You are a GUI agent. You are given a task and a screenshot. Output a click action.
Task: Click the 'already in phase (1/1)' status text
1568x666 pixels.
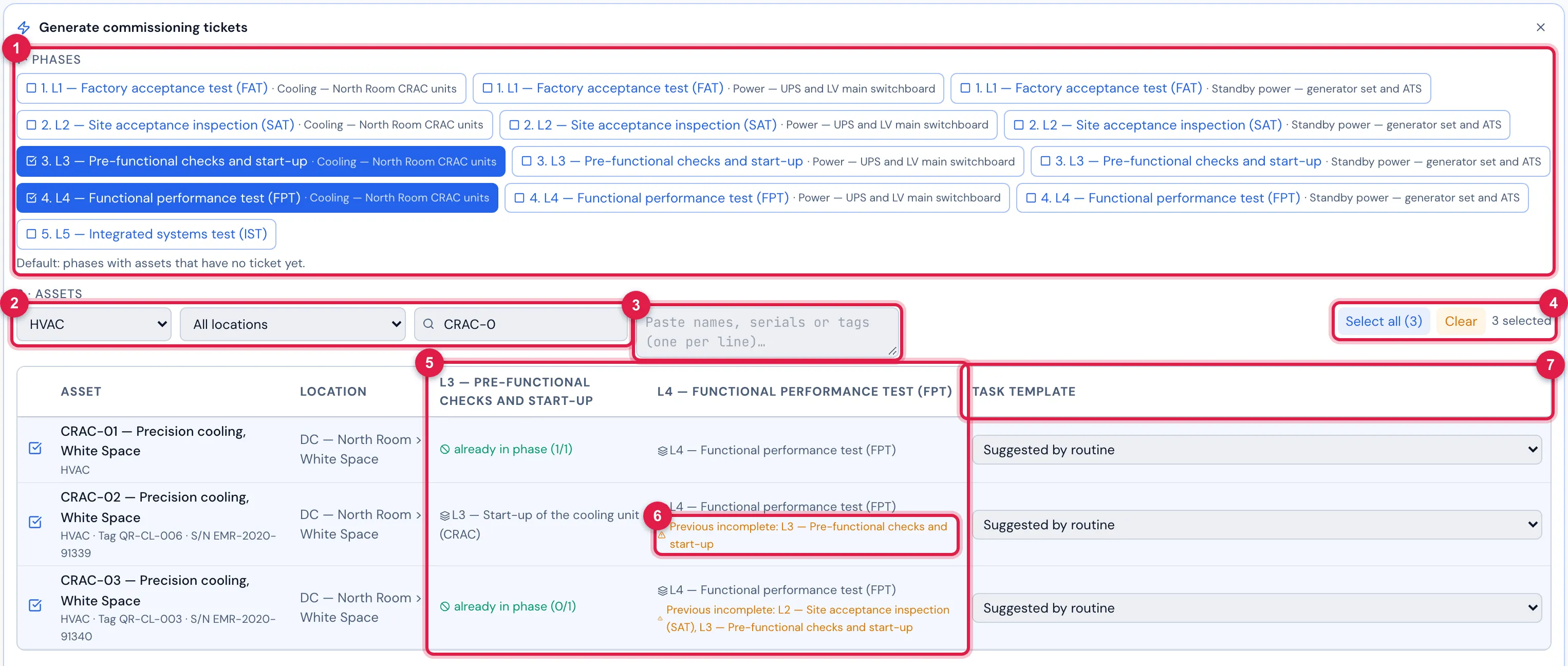coord(513,449)
